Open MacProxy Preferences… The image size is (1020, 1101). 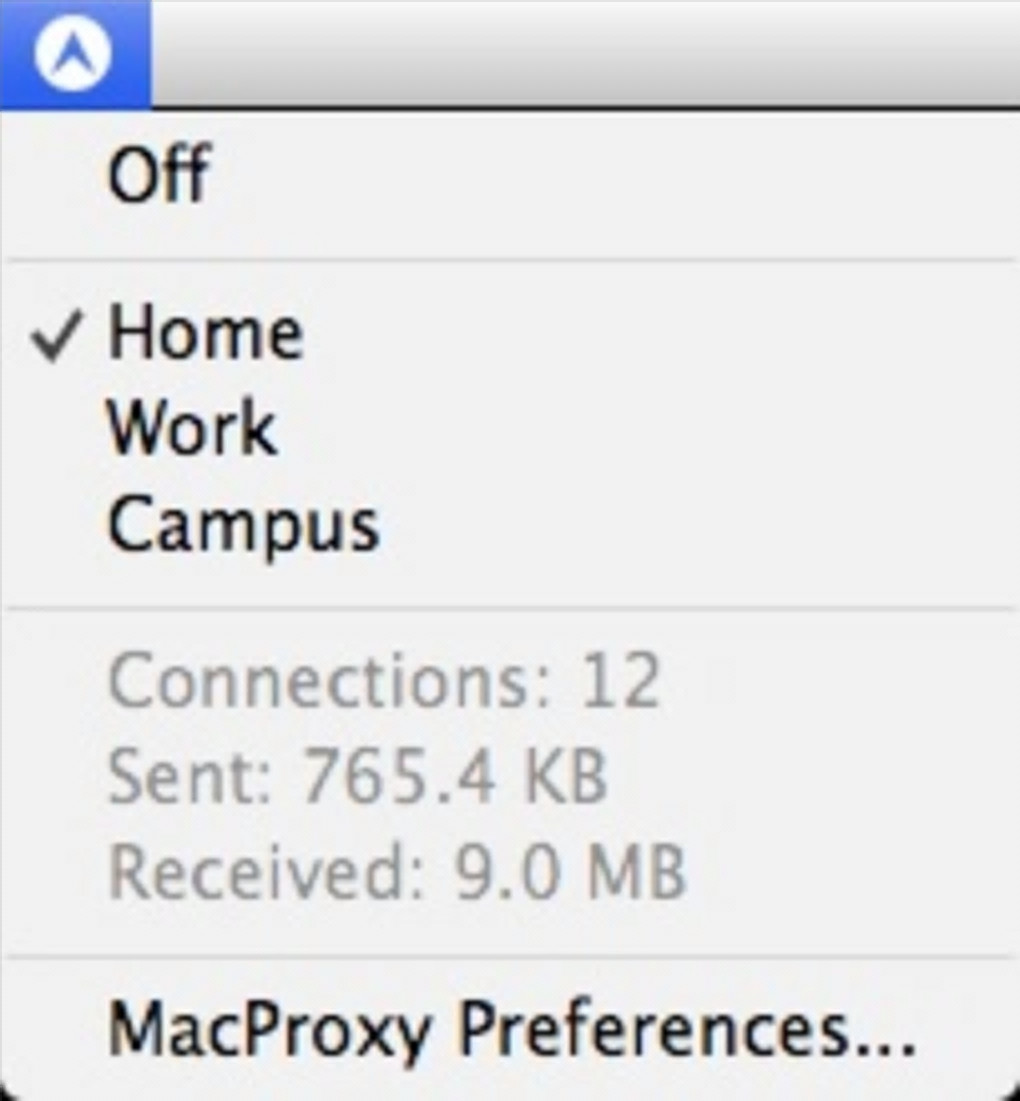pyautogui.click(x=511, y=1030)
